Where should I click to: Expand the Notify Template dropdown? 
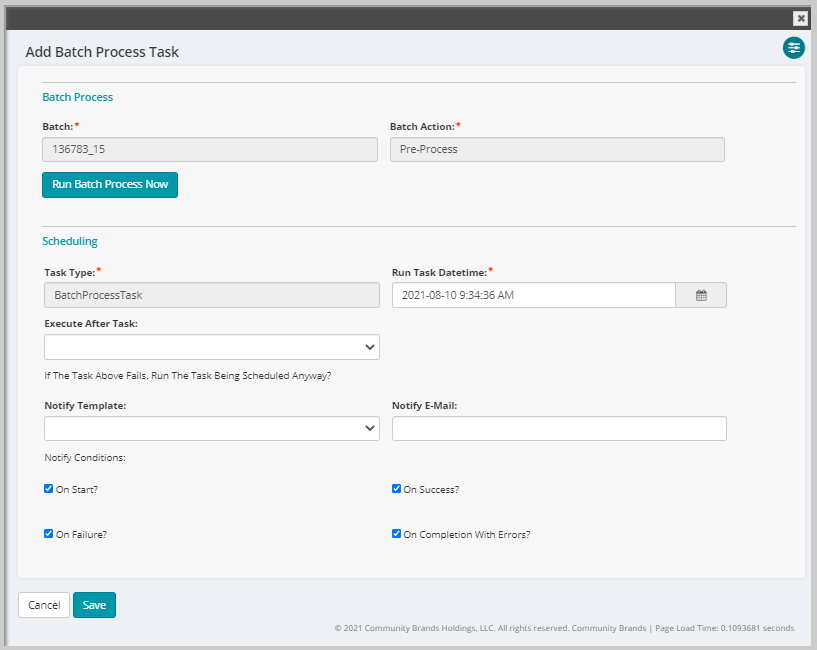pos(211,428)
